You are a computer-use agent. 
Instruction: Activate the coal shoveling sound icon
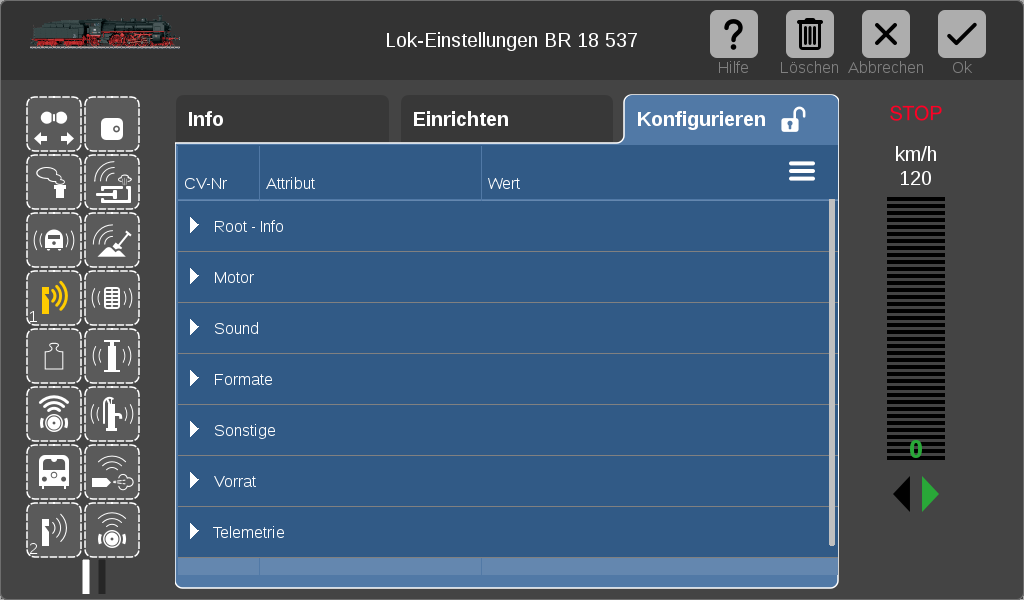112,240
